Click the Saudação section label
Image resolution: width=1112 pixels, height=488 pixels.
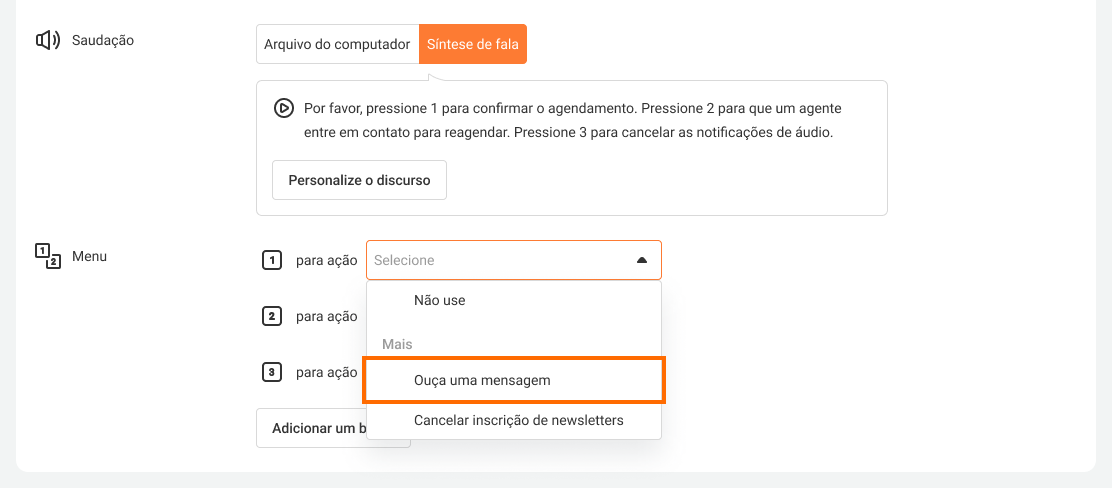103,41
